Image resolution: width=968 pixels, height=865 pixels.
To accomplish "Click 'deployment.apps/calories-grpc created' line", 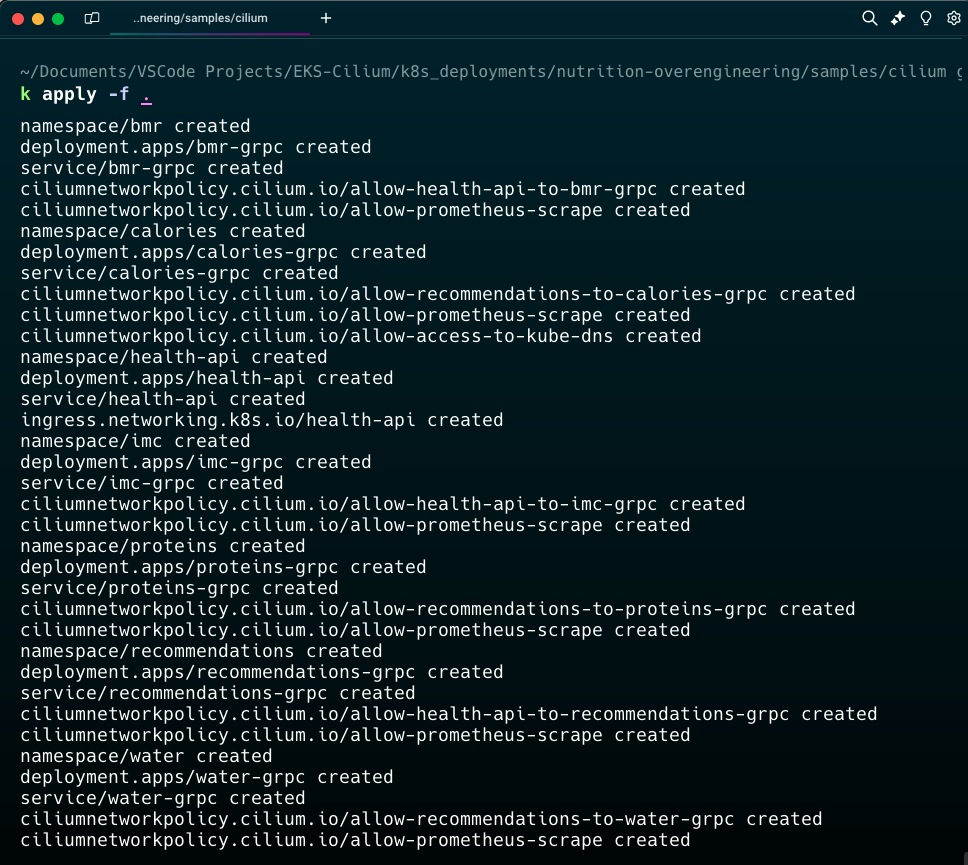I will (x=223, y=252).
